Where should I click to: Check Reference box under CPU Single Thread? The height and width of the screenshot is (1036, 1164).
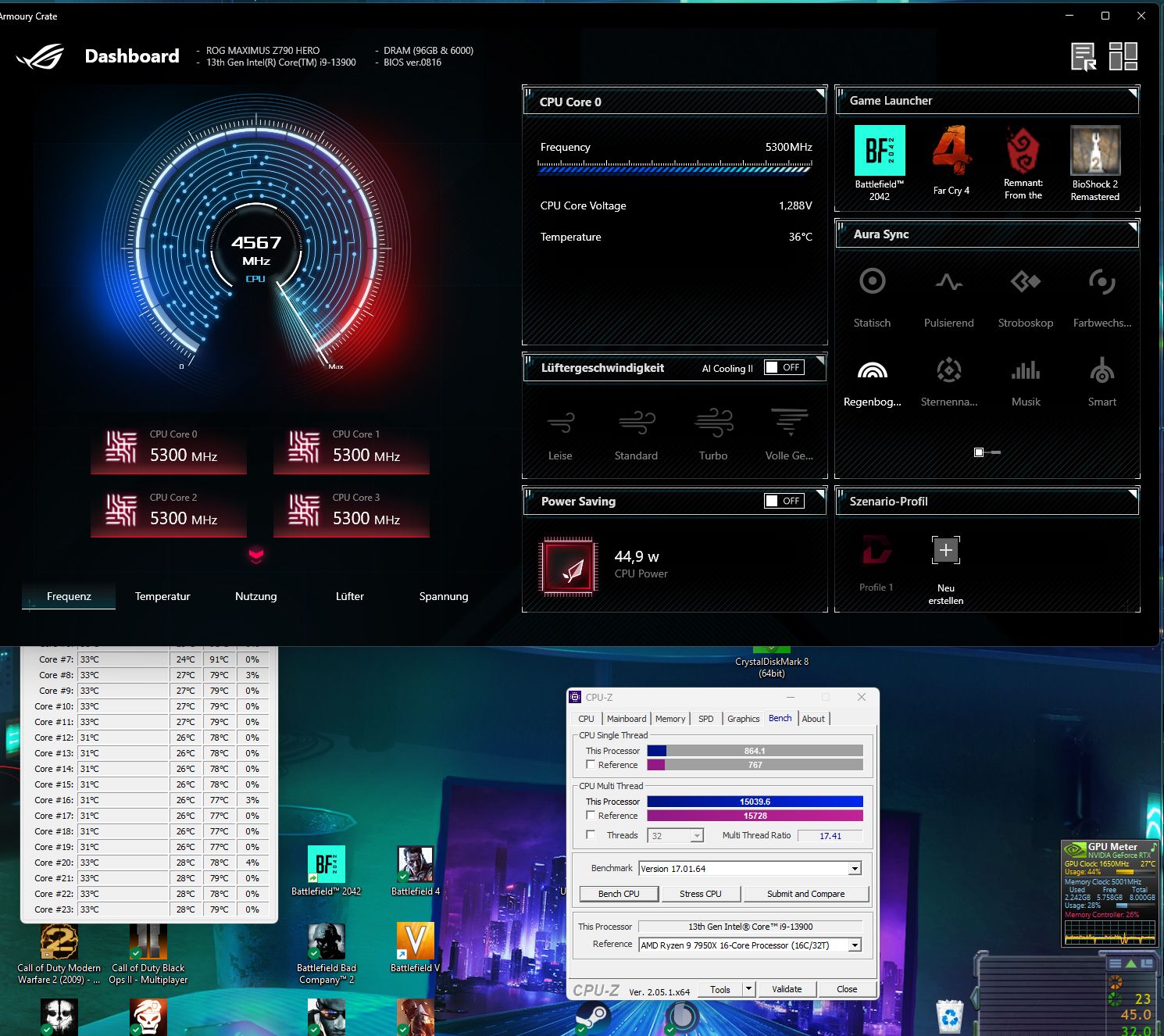point(591,765)
